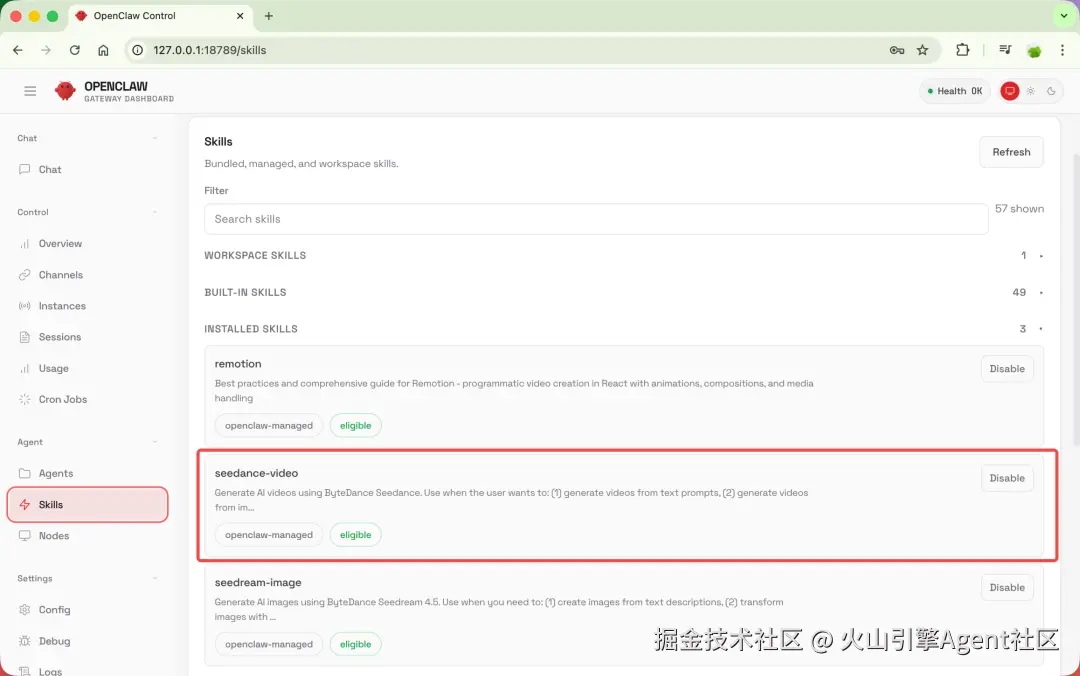Click the page vertical scrollbar

[x=1075, y=300]
